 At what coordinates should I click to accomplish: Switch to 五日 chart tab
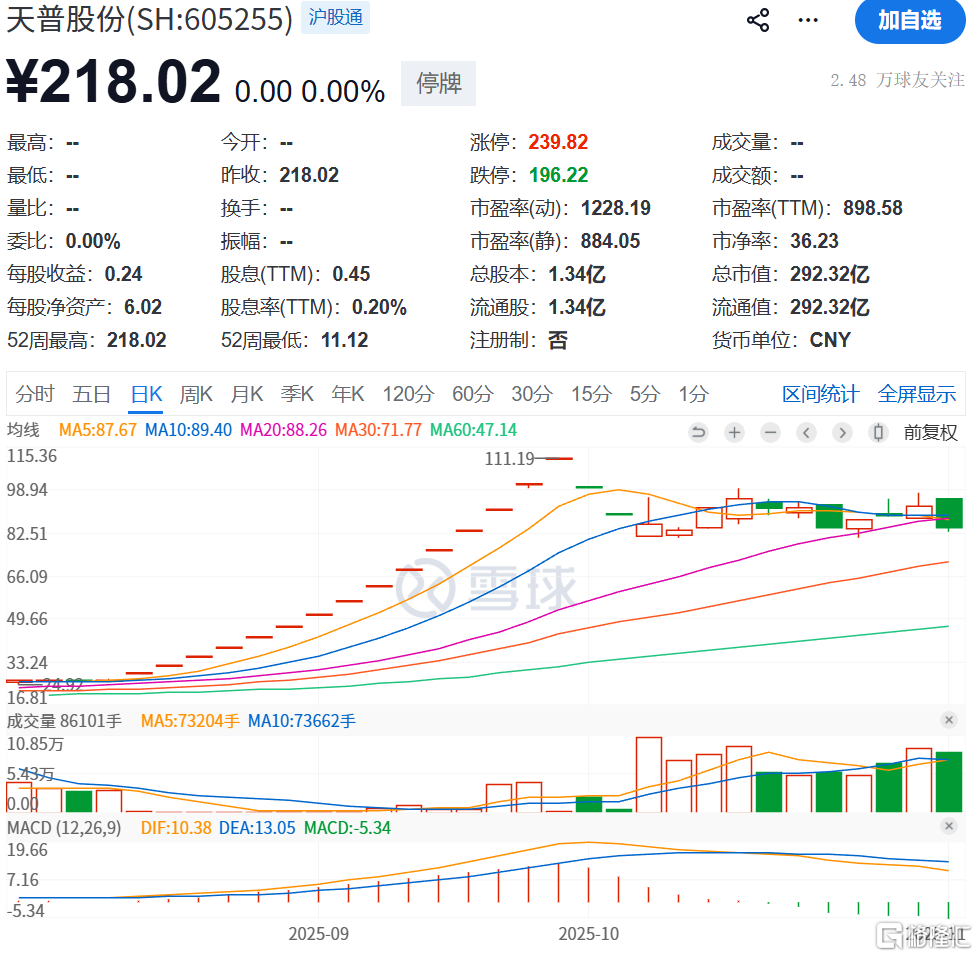(91, 394)
